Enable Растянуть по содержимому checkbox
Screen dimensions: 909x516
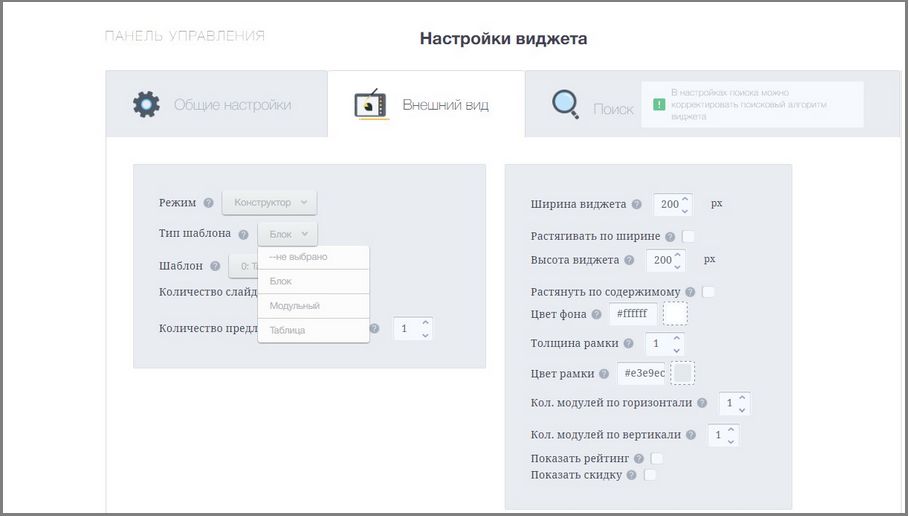[x=708, y=292]
